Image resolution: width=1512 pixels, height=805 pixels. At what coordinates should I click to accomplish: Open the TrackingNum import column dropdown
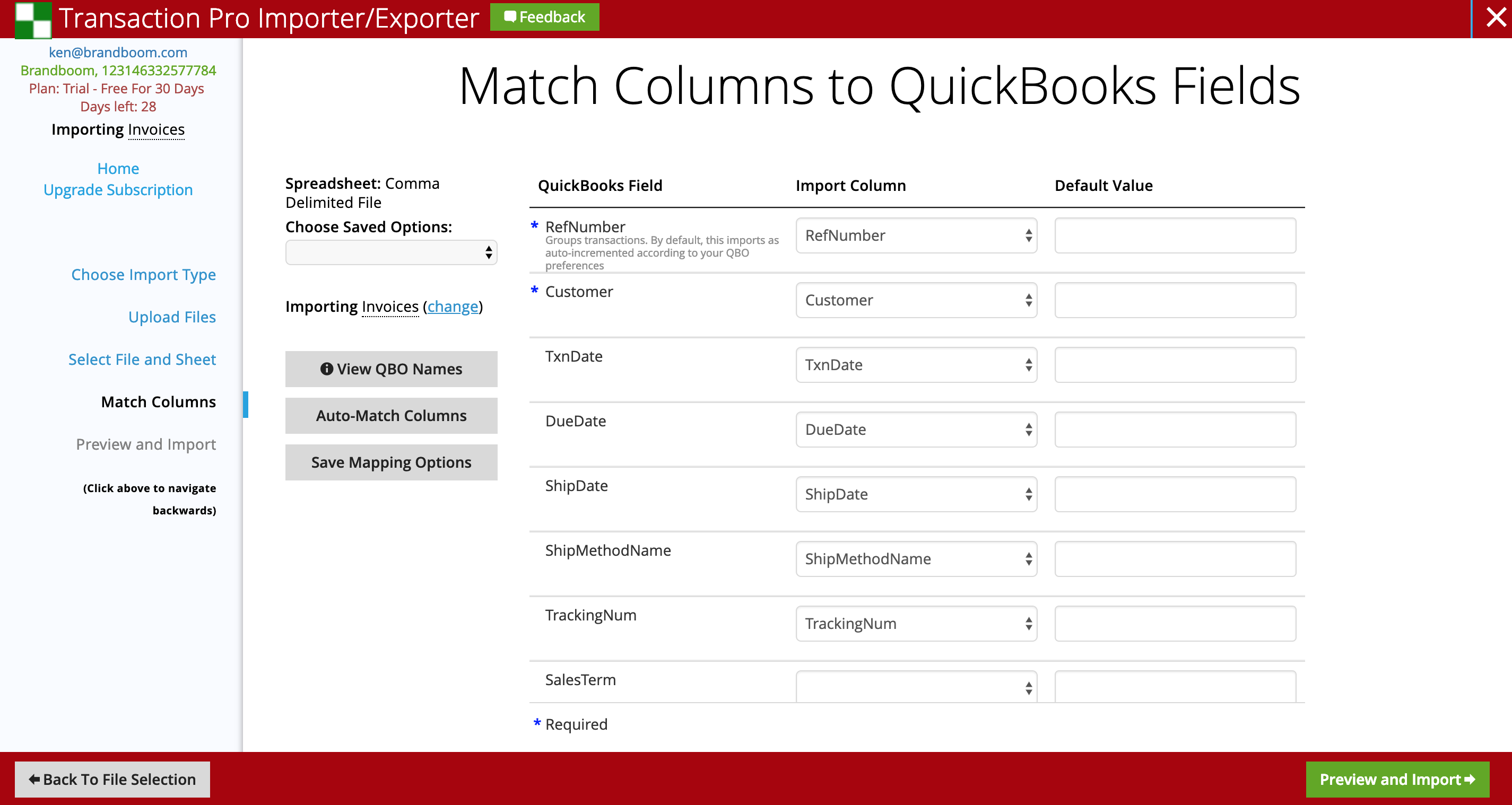tap(916, 623)
